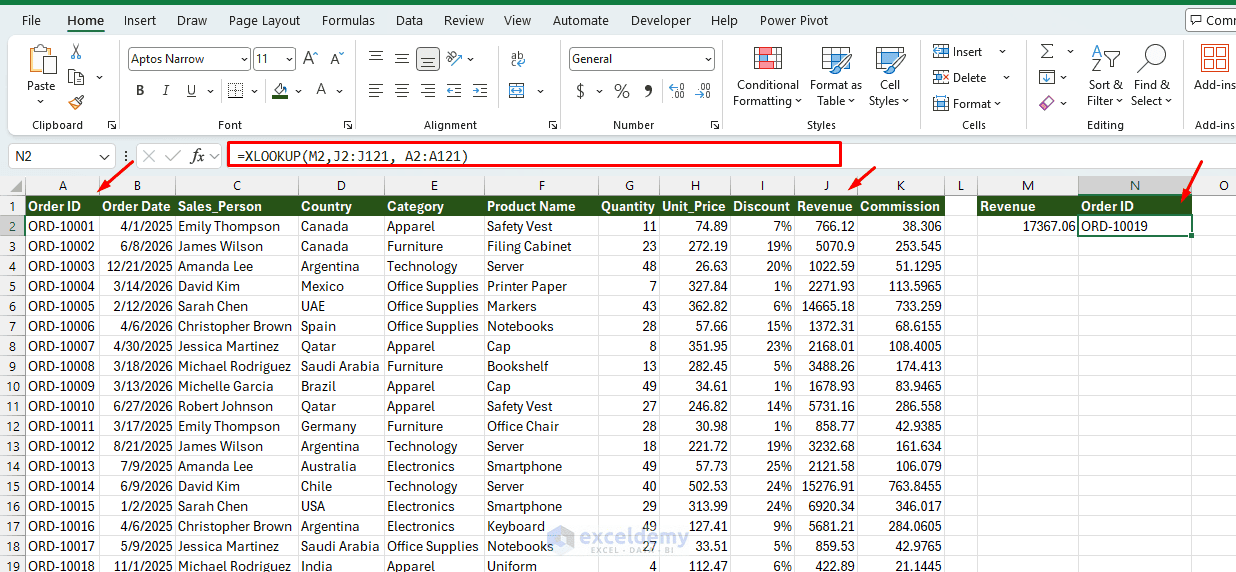Click the Paste clipboard icon
Viewport: 1236px width, 572px height.
pos(42,60)
